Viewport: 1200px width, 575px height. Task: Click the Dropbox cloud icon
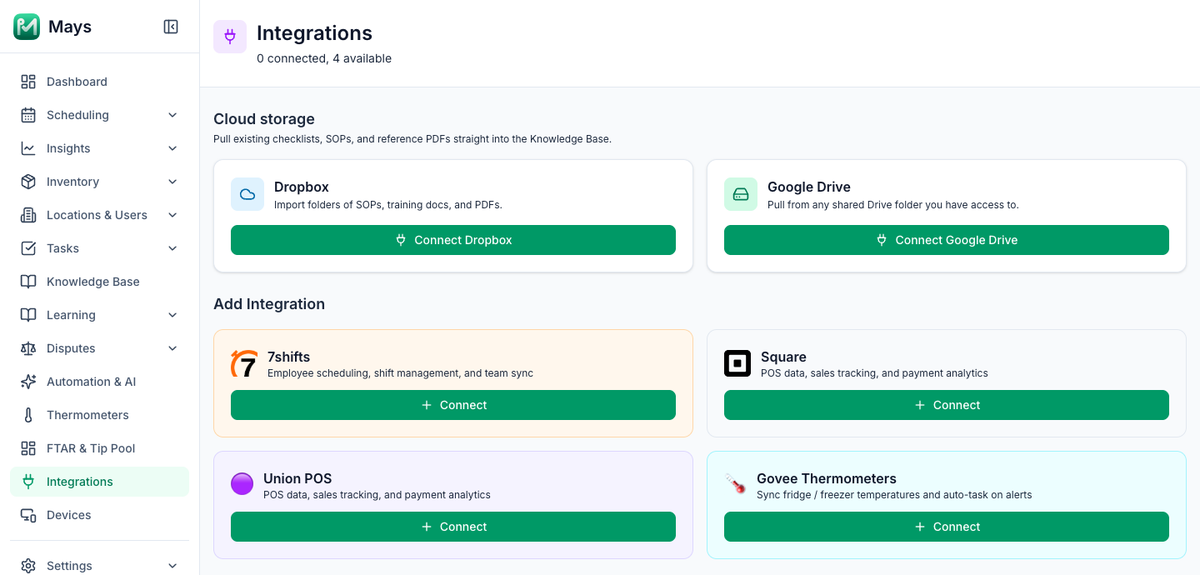247,195
